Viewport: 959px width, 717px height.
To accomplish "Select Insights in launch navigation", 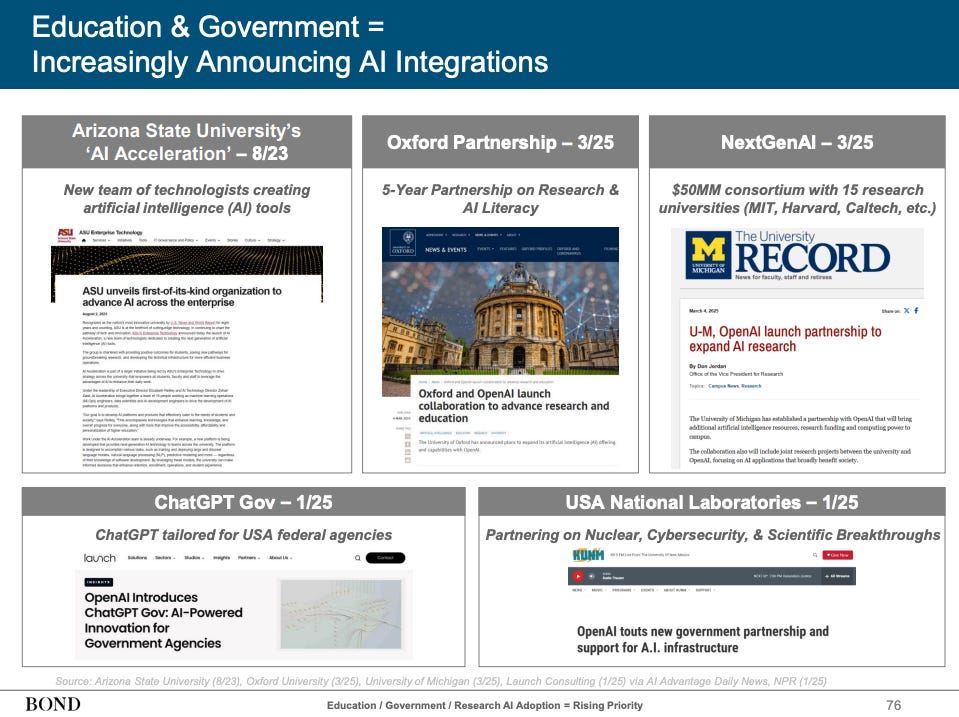I will 221,558.
